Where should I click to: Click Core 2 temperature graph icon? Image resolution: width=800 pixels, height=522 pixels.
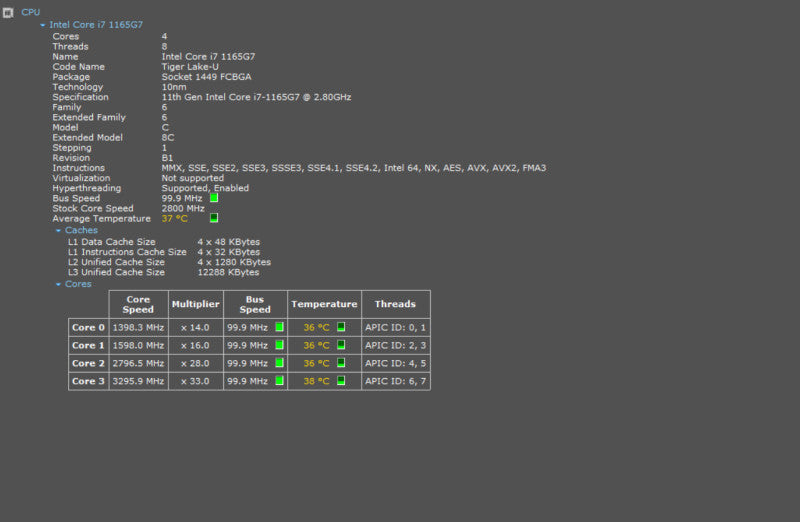[341, 363]
